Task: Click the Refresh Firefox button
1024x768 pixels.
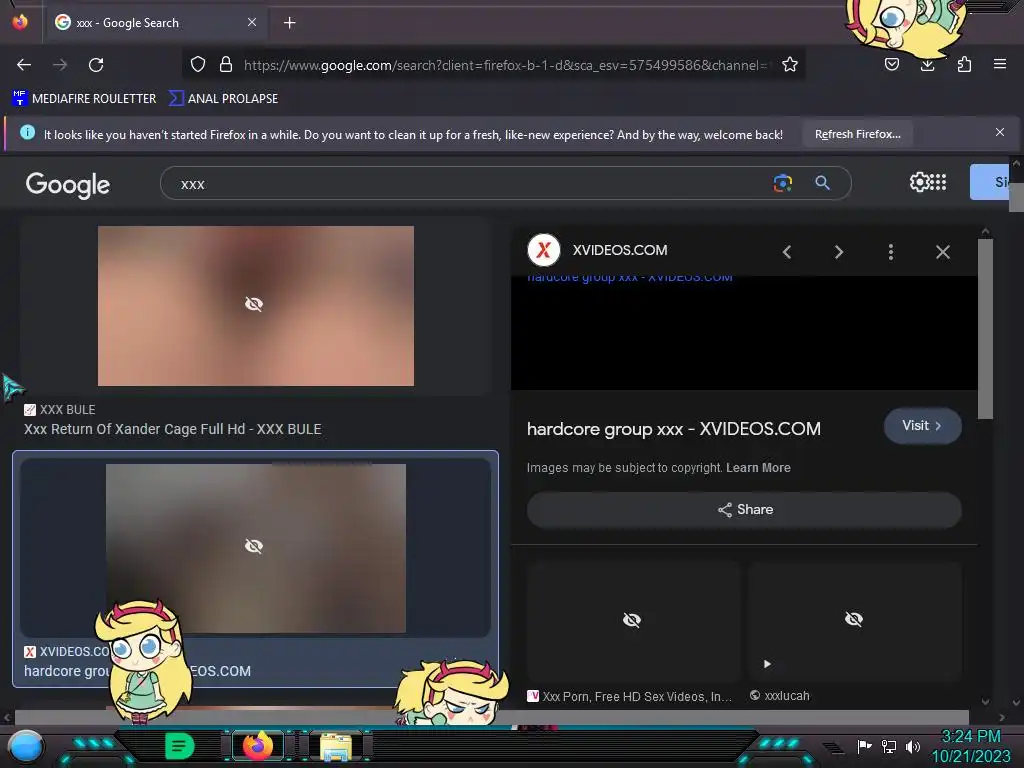Action: pyautogui.click(x=857, y=134)
